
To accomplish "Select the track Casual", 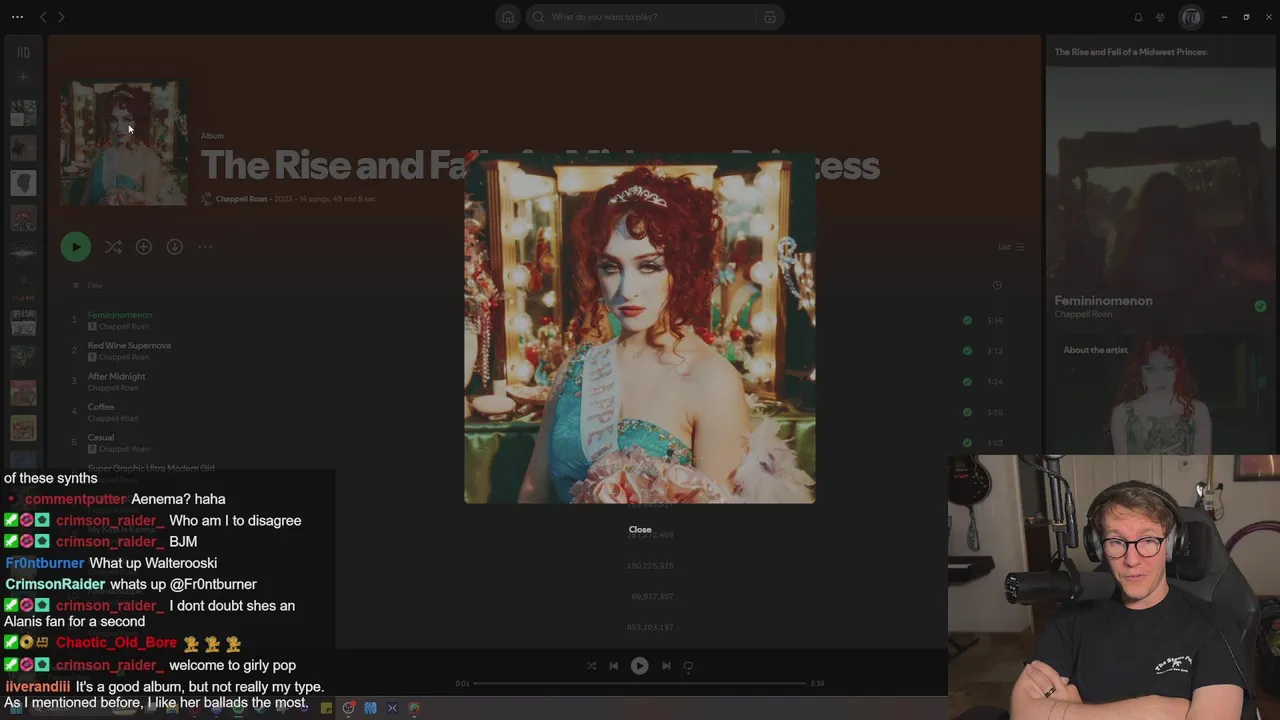I will click(x=101, y=438).
